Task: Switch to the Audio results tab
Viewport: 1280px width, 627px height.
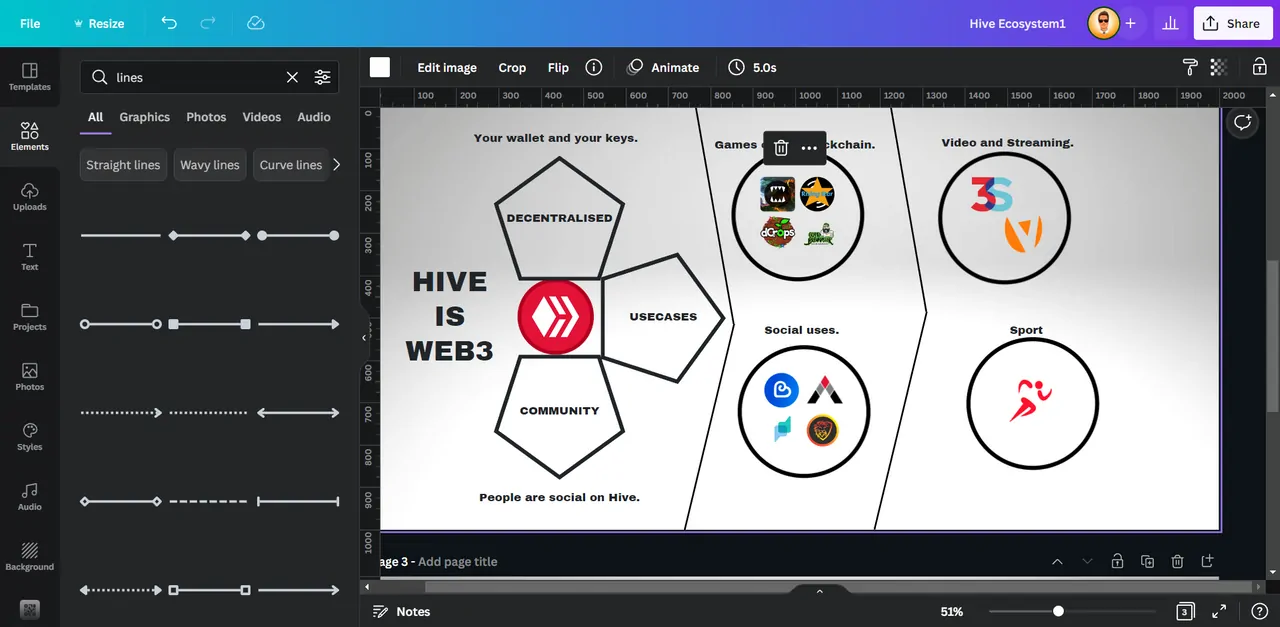Action: tap(314, 117)
